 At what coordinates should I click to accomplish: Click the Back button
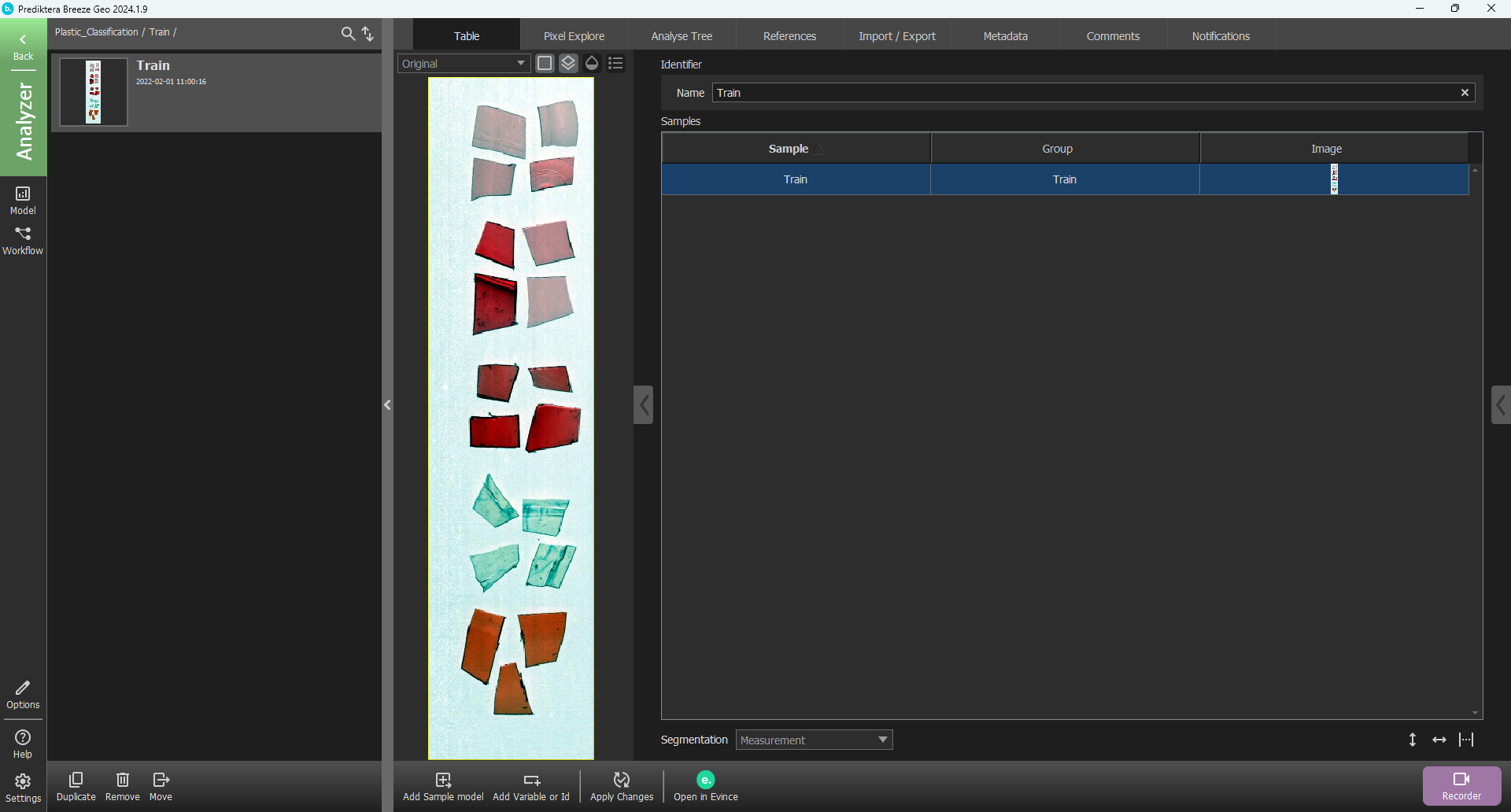(23, 46)
